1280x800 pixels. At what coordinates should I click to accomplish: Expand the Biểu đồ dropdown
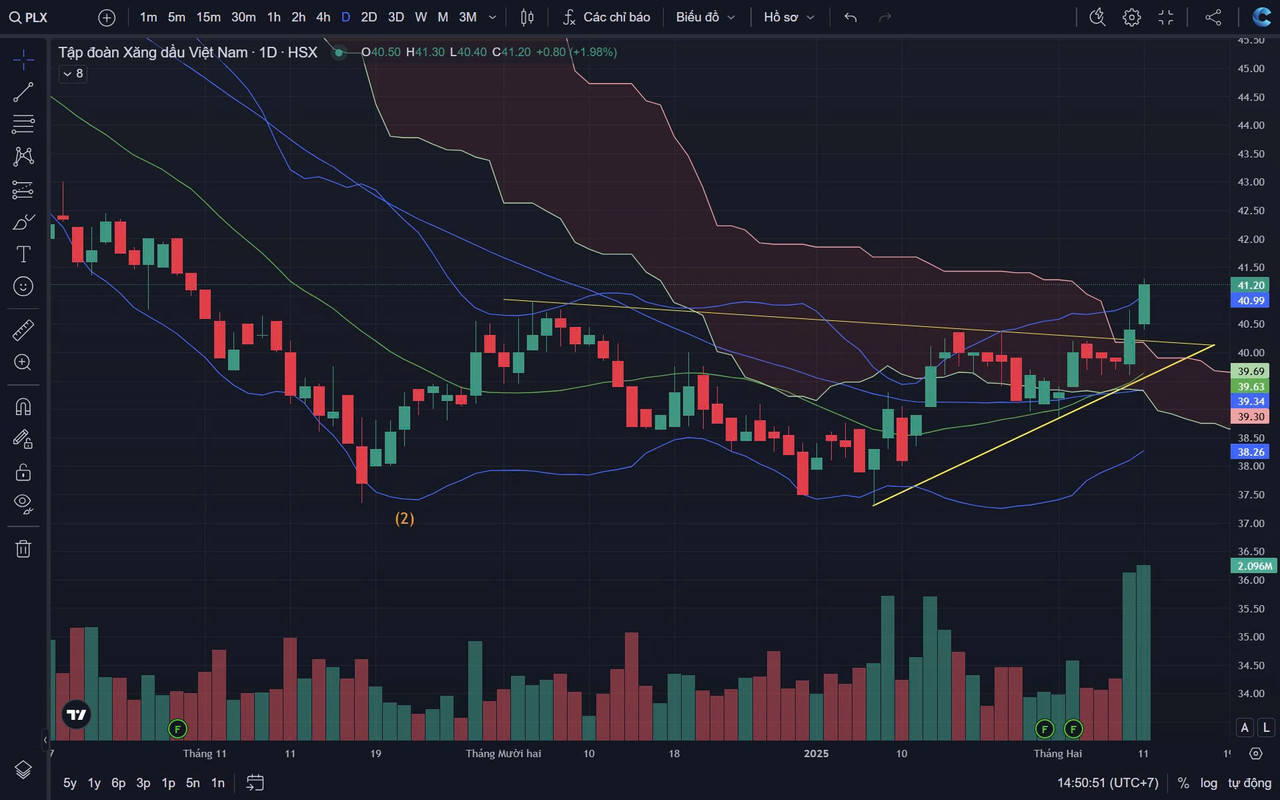[x=705, y=17]
